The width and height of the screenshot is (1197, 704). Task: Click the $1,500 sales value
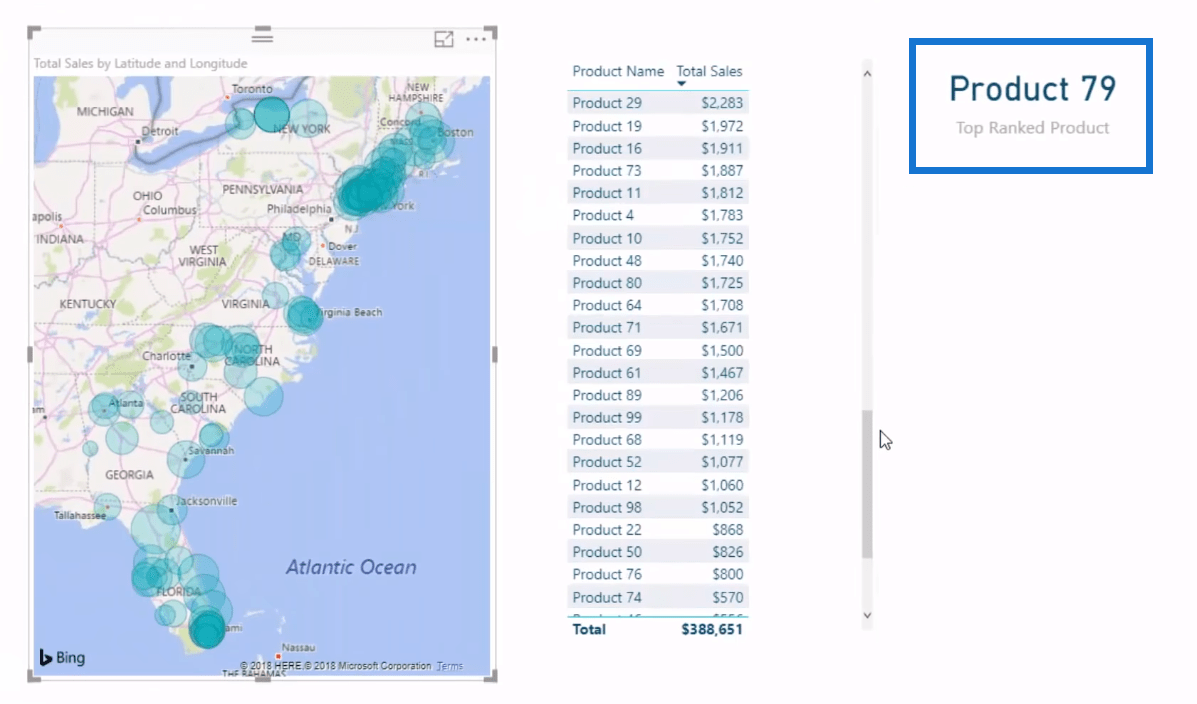pyautogui.click(x=722, y=350)
